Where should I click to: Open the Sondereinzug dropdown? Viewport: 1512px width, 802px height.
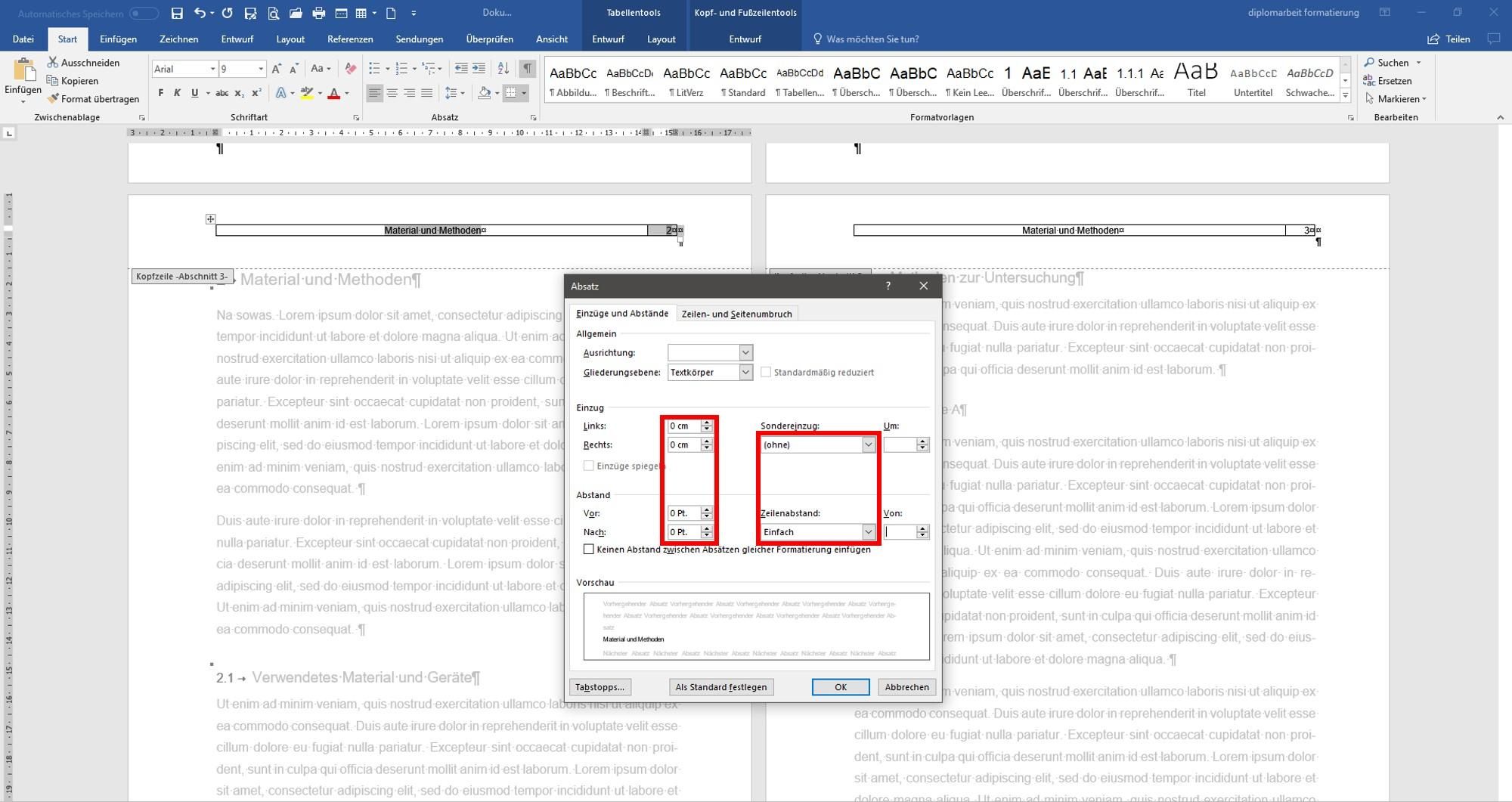(x=868, y=444)
